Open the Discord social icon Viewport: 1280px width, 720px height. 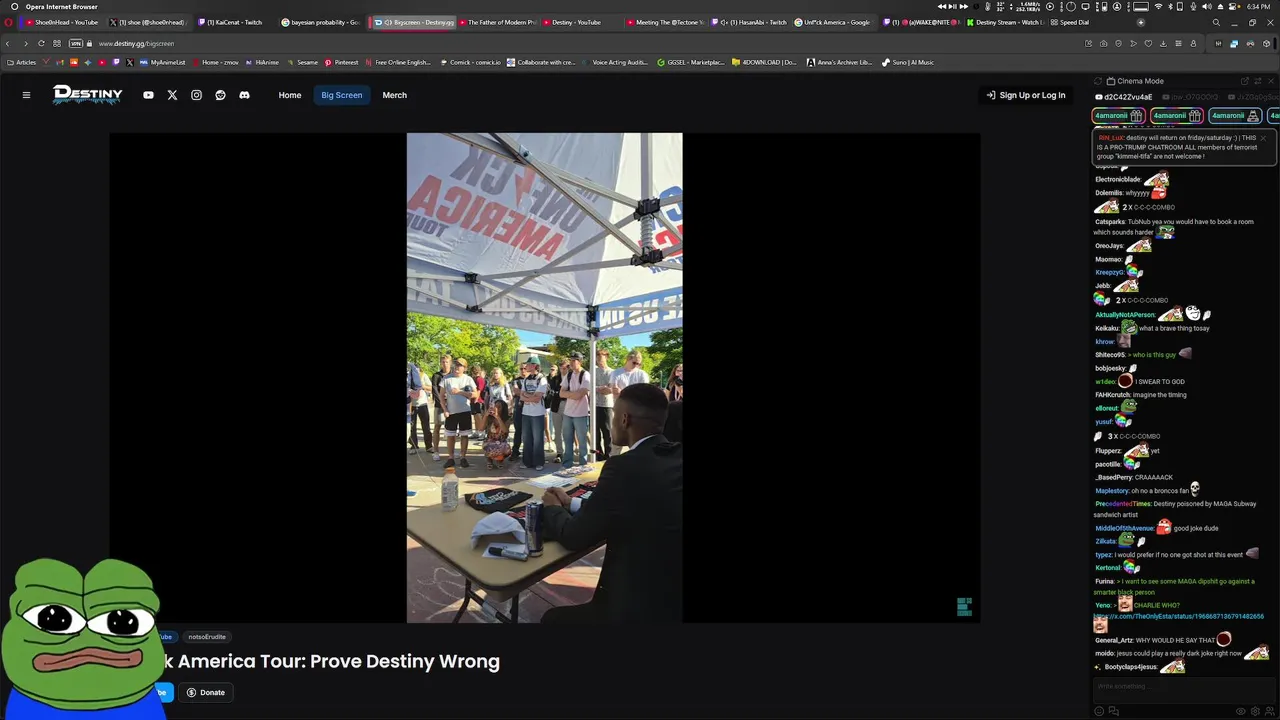coord(244,95)
